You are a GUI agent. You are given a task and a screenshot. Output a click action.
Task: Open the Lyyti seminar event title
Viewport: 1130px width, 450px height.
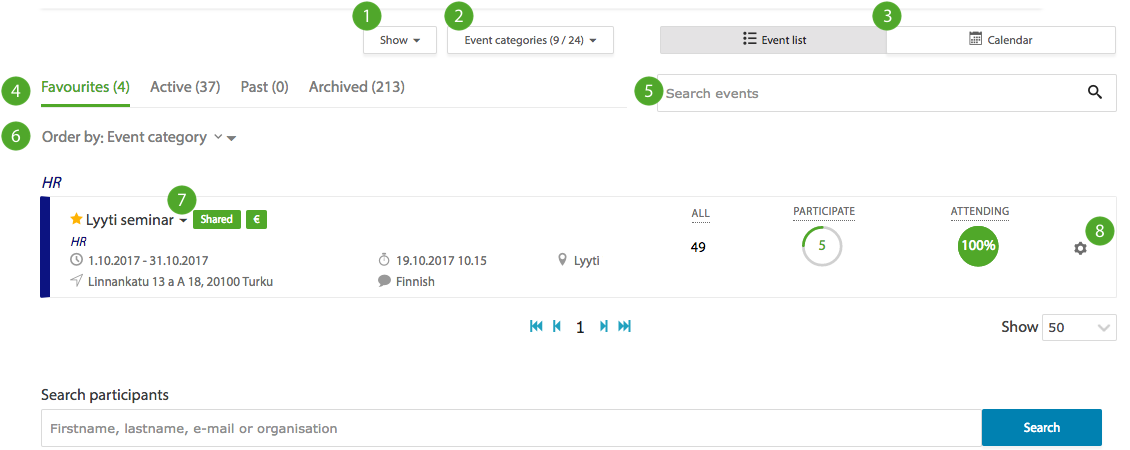(x=129, y=220)
